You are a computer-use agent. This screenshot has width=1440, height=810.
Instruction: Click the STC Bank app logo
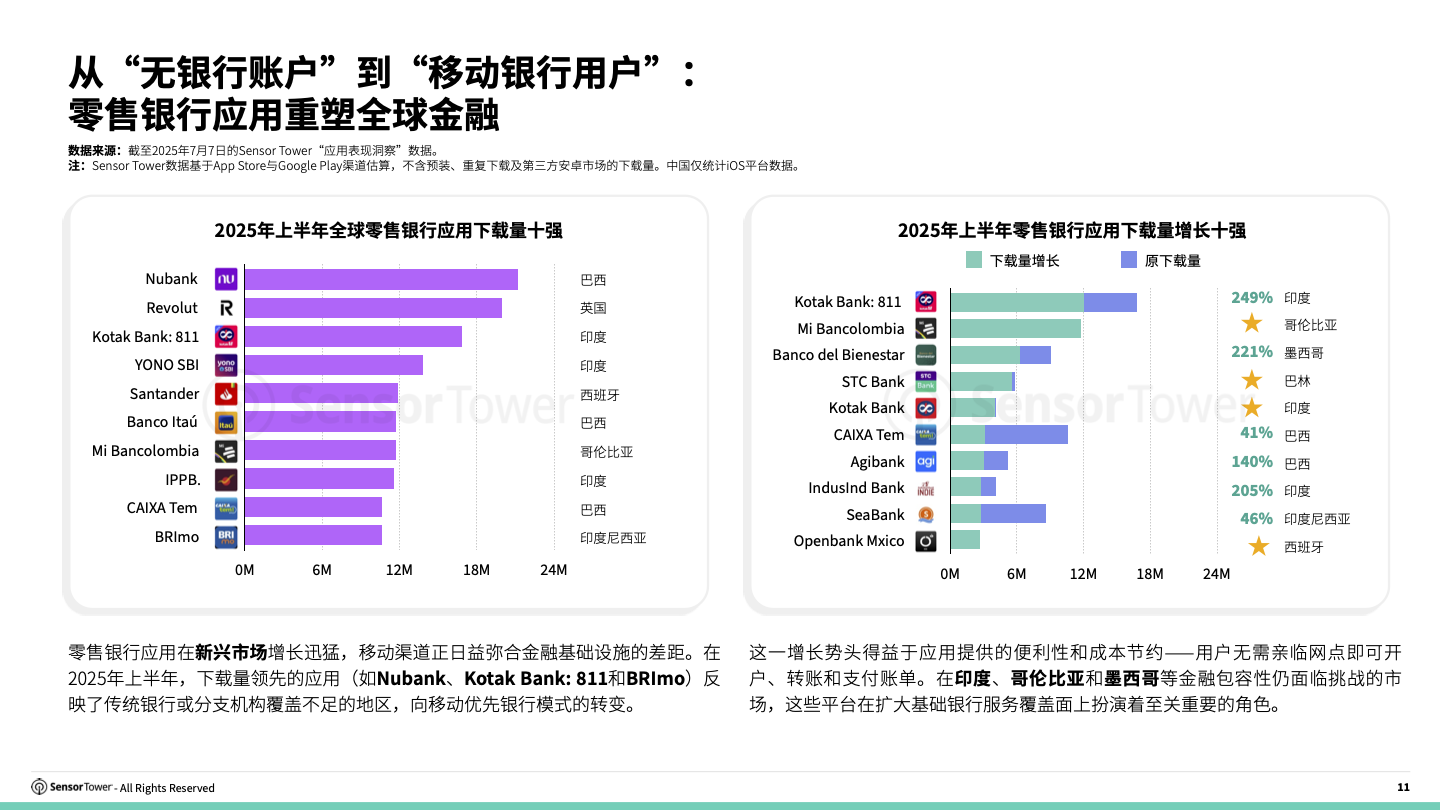coord(926,381)
